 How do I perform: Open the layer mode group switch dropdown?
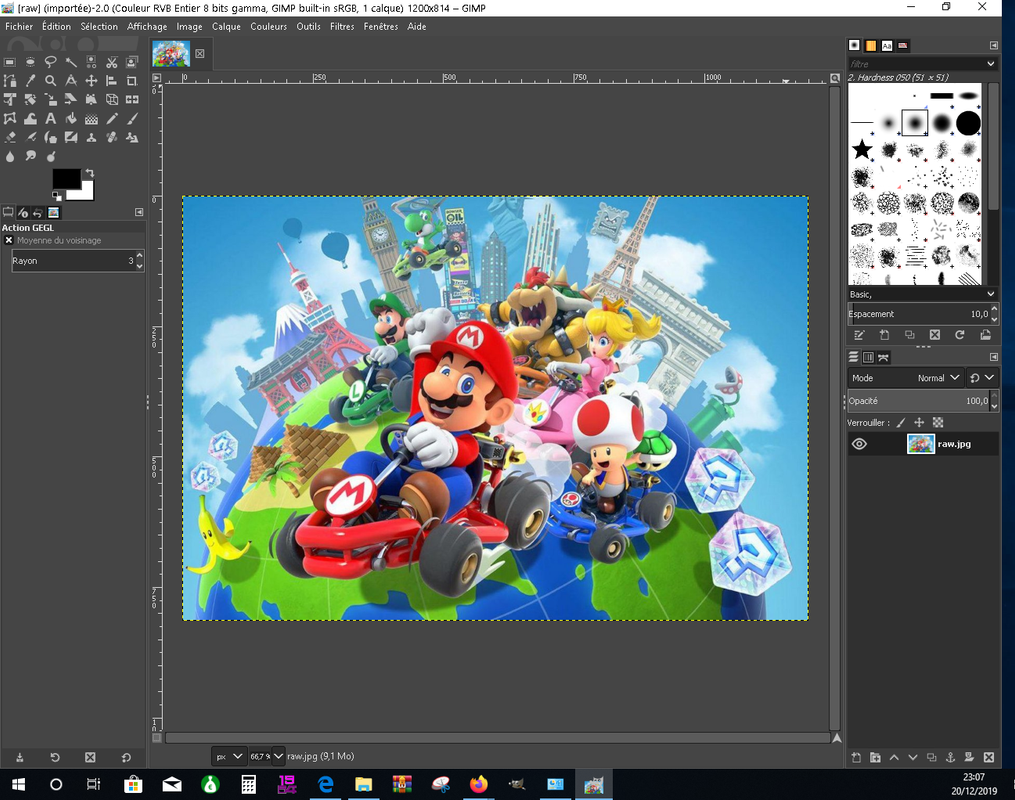tap(982, 378)
